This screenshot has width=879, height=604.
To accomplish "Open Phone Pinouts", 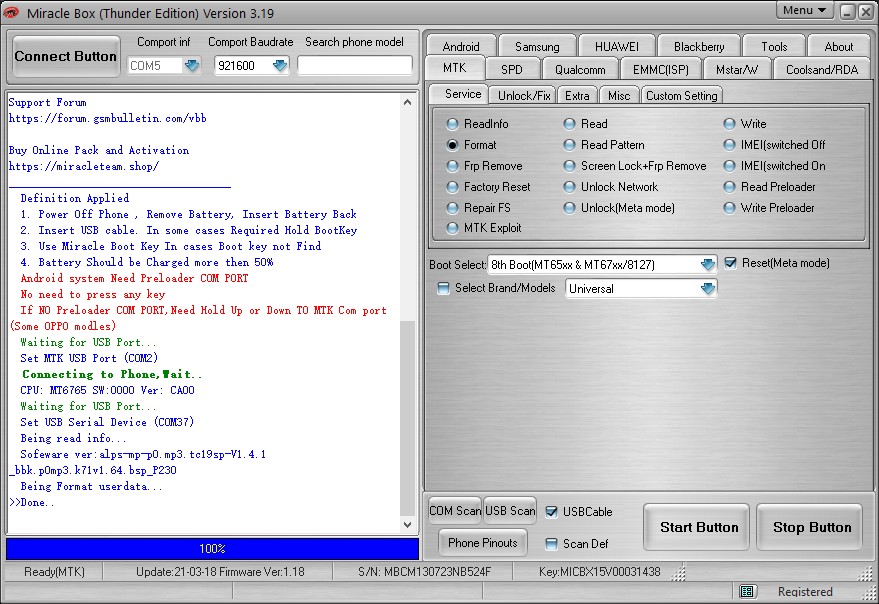I will 483,542.
